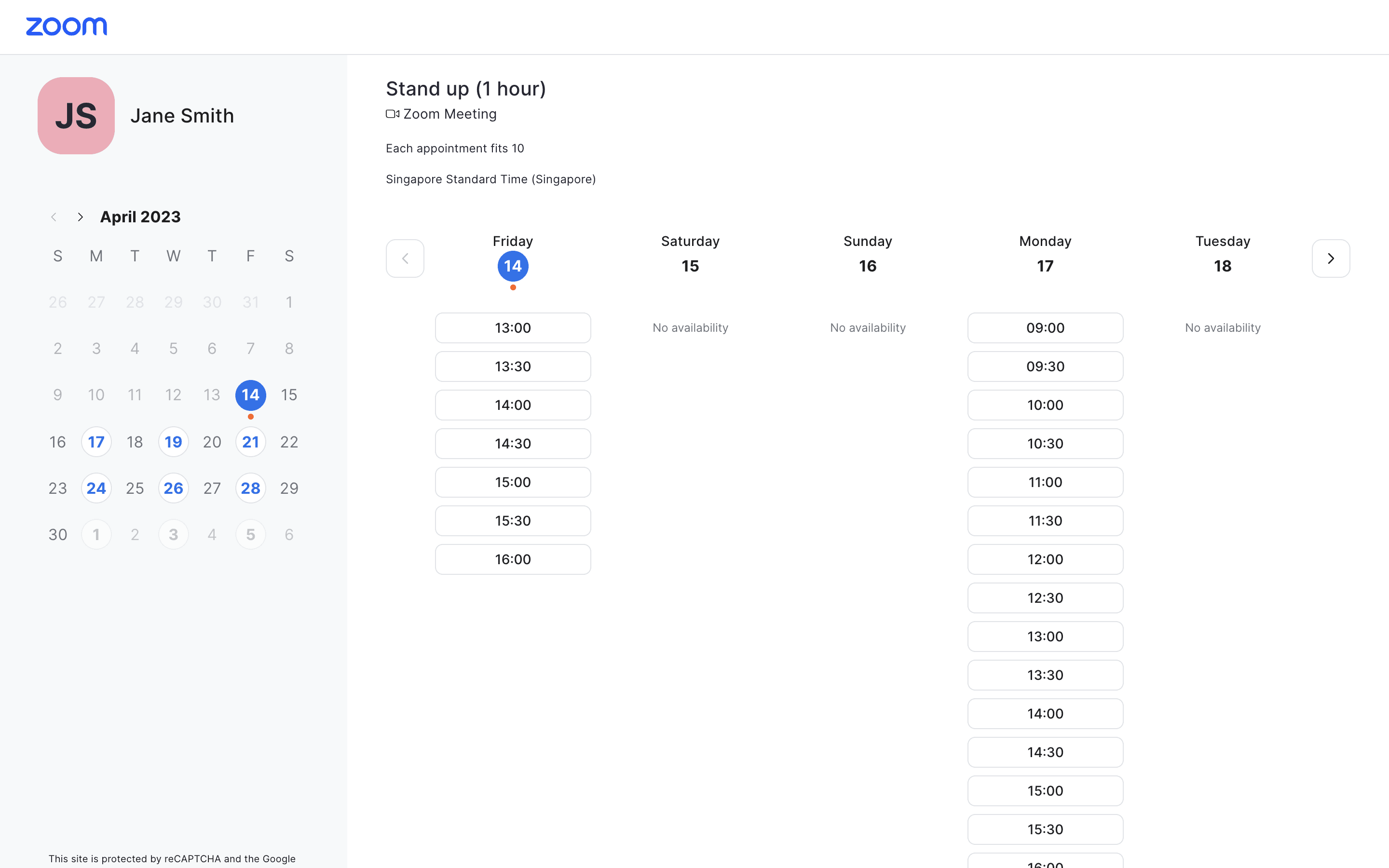The height and width of the screenshot is (868, 1389).
Task: Select April 26 on the calendar
Action: pos(173,488)
